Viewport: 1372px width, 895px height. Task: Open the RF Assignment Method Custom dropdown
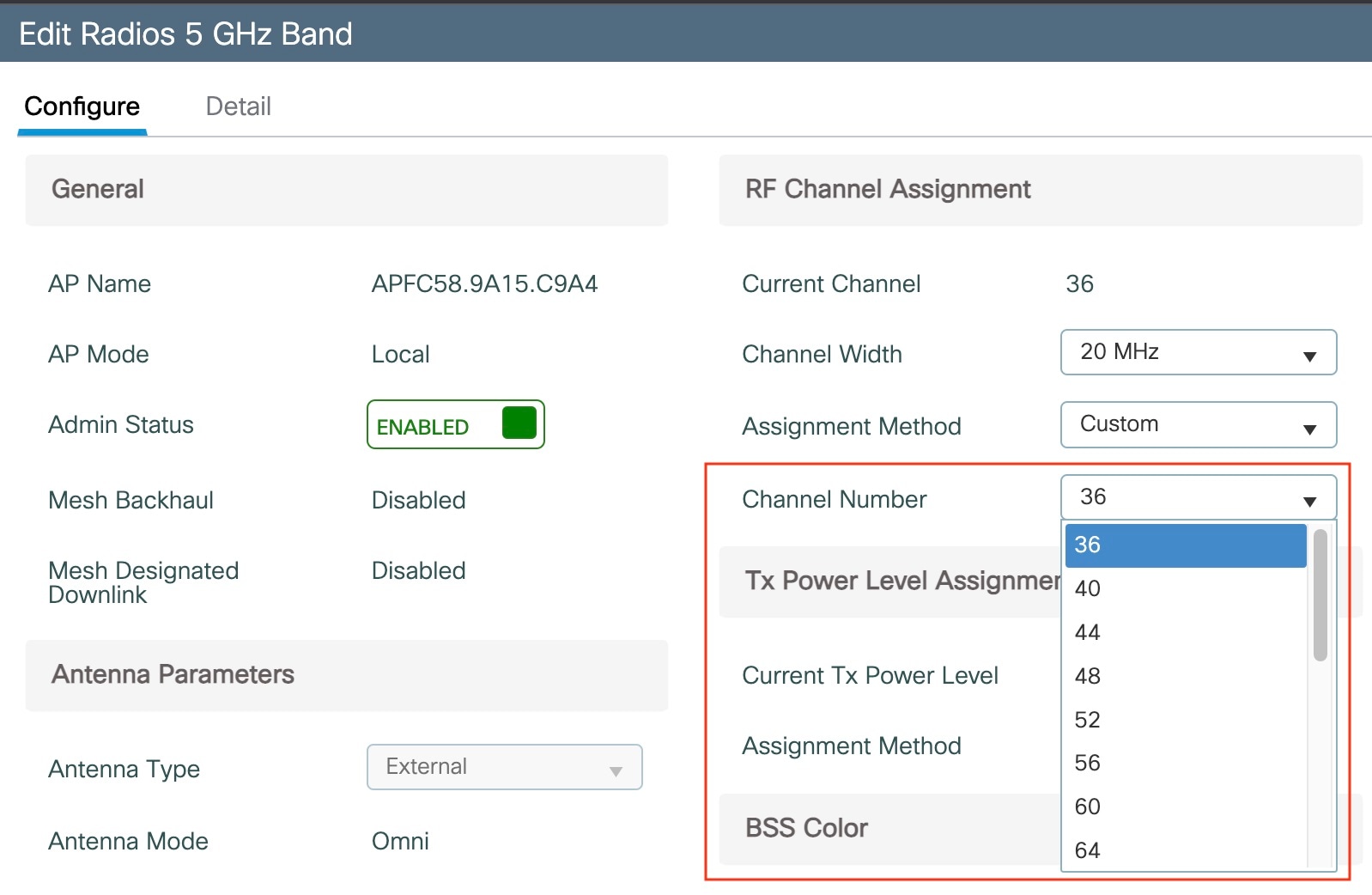coord(1199,424)
